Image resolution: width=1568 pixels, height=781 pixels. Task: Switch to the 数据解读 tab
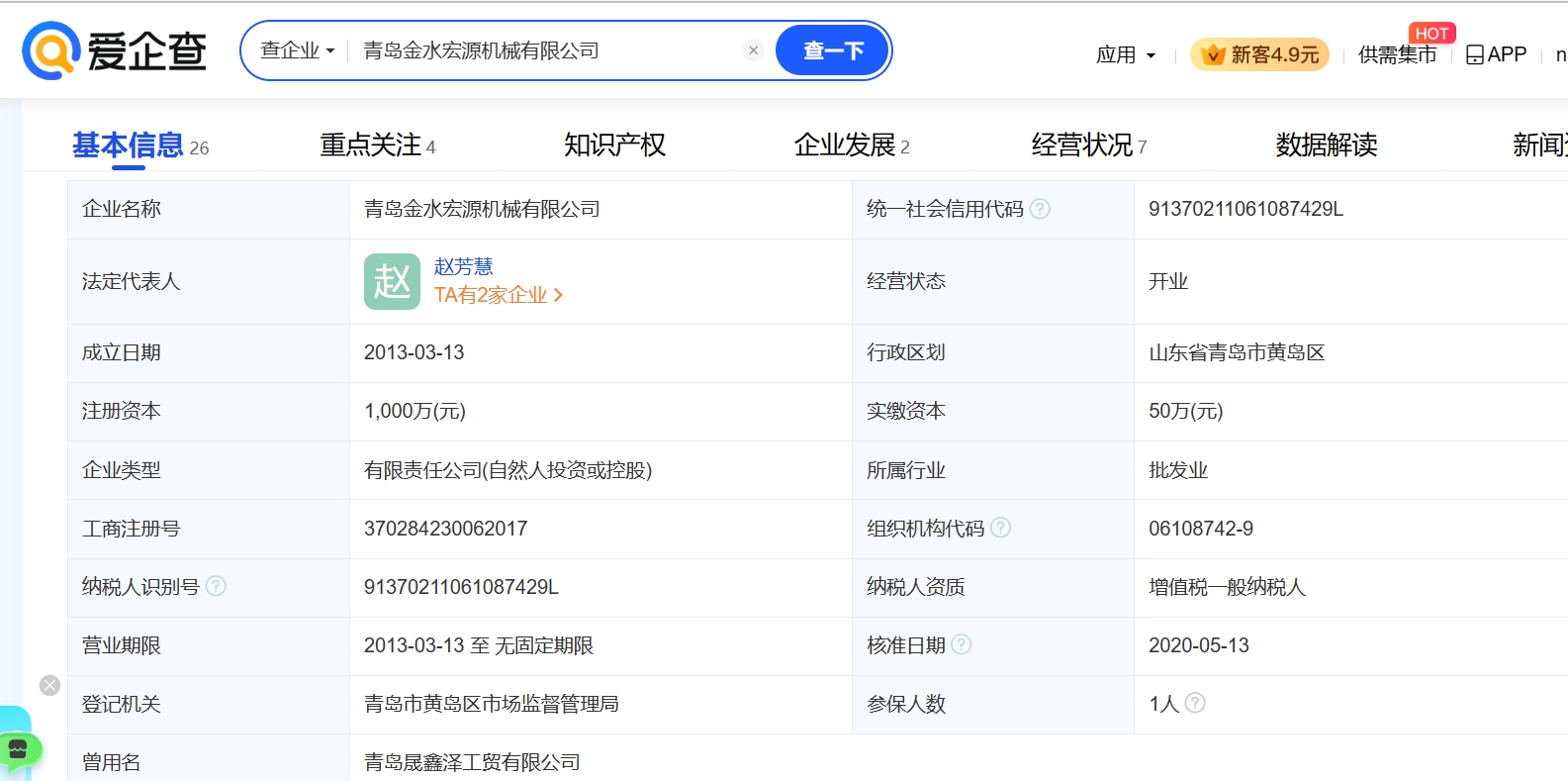pos(1327,146)
